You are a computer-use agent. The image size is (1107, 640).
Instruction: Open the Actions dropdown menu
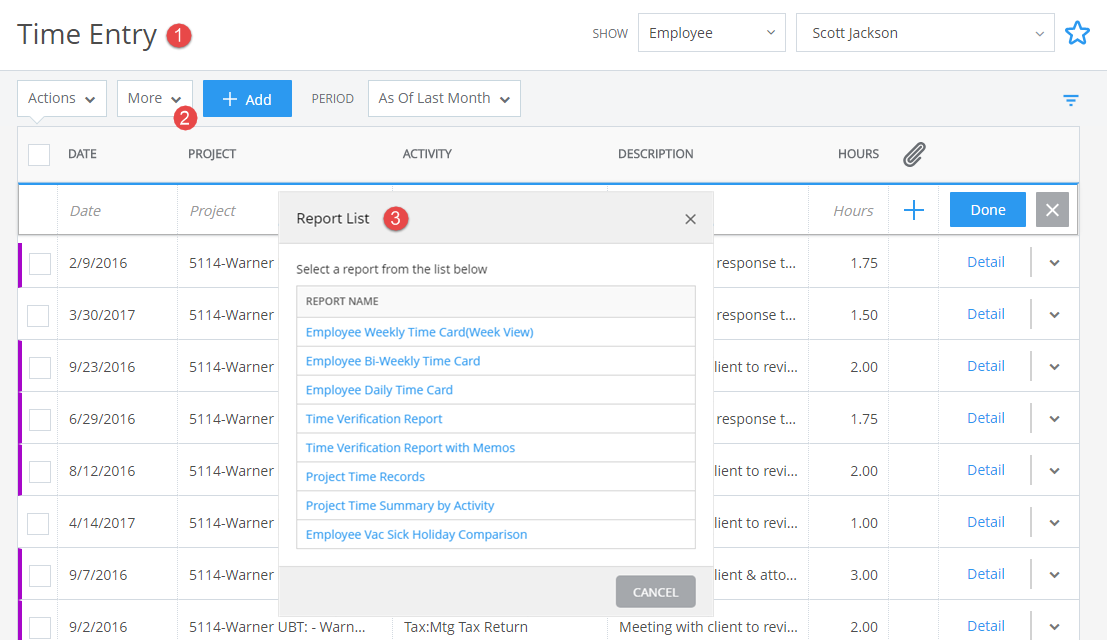[x=62, y=98]
